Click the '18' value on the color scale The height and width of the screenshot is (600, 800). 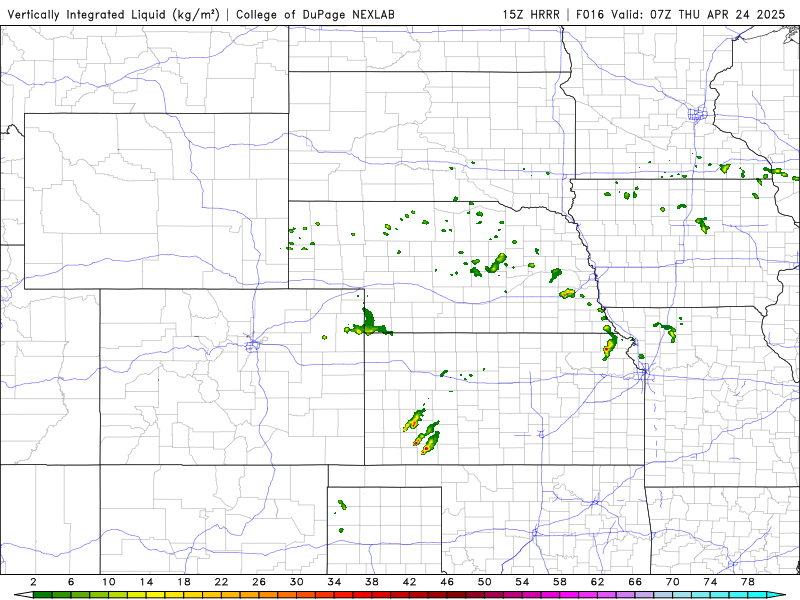(184, 582)
